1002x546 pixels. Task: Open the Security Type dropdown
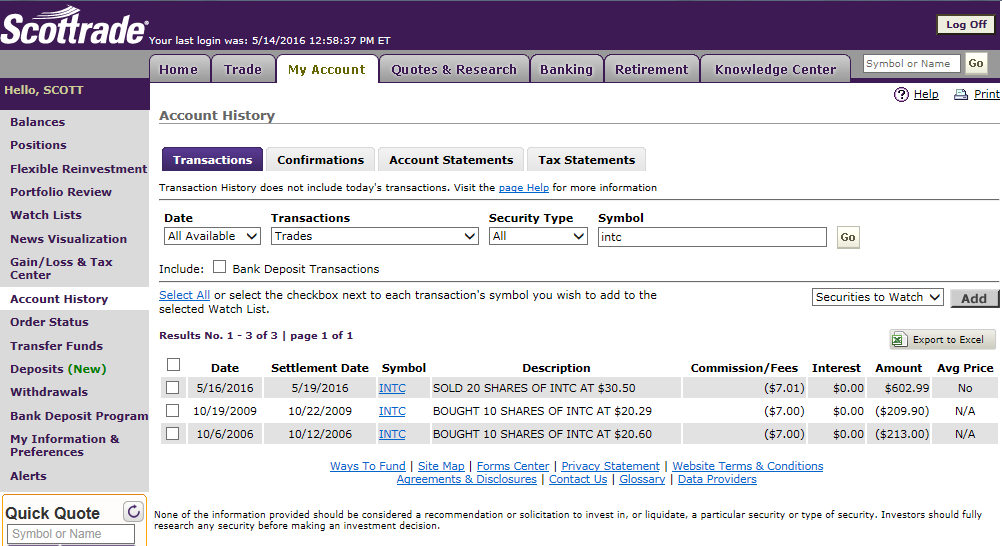click(537, 237)
